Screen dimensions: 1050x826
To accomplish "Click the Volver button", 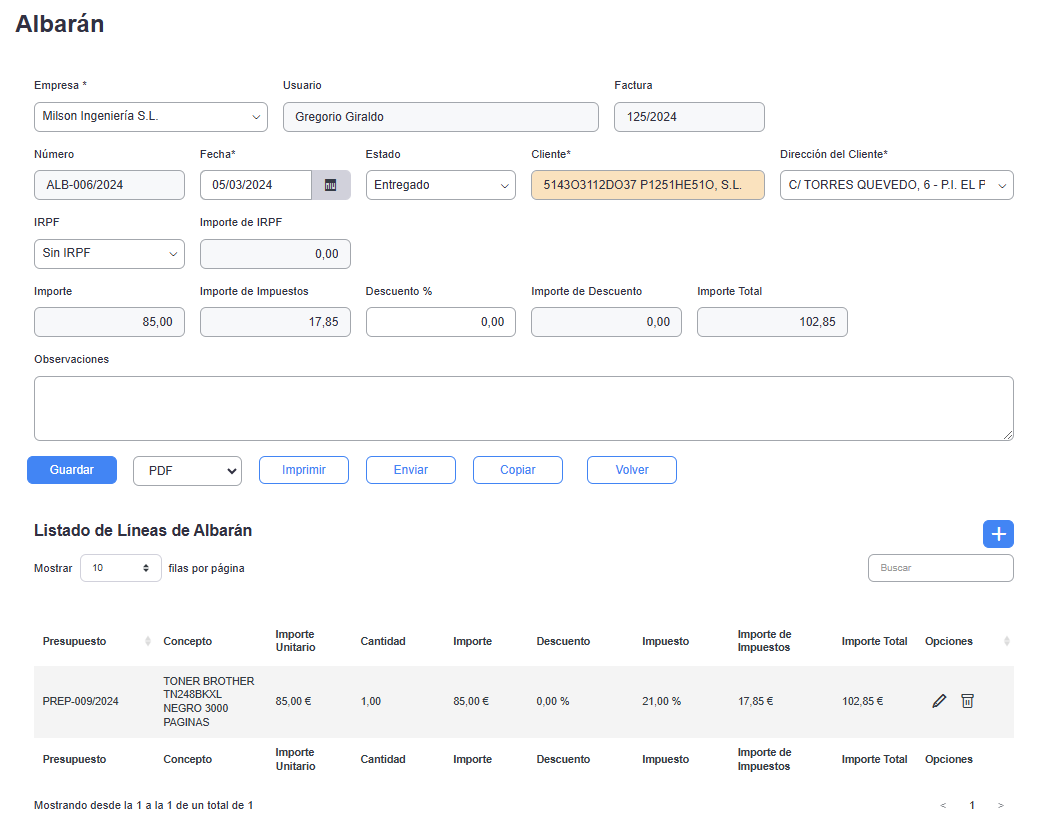I will [632, 470].
